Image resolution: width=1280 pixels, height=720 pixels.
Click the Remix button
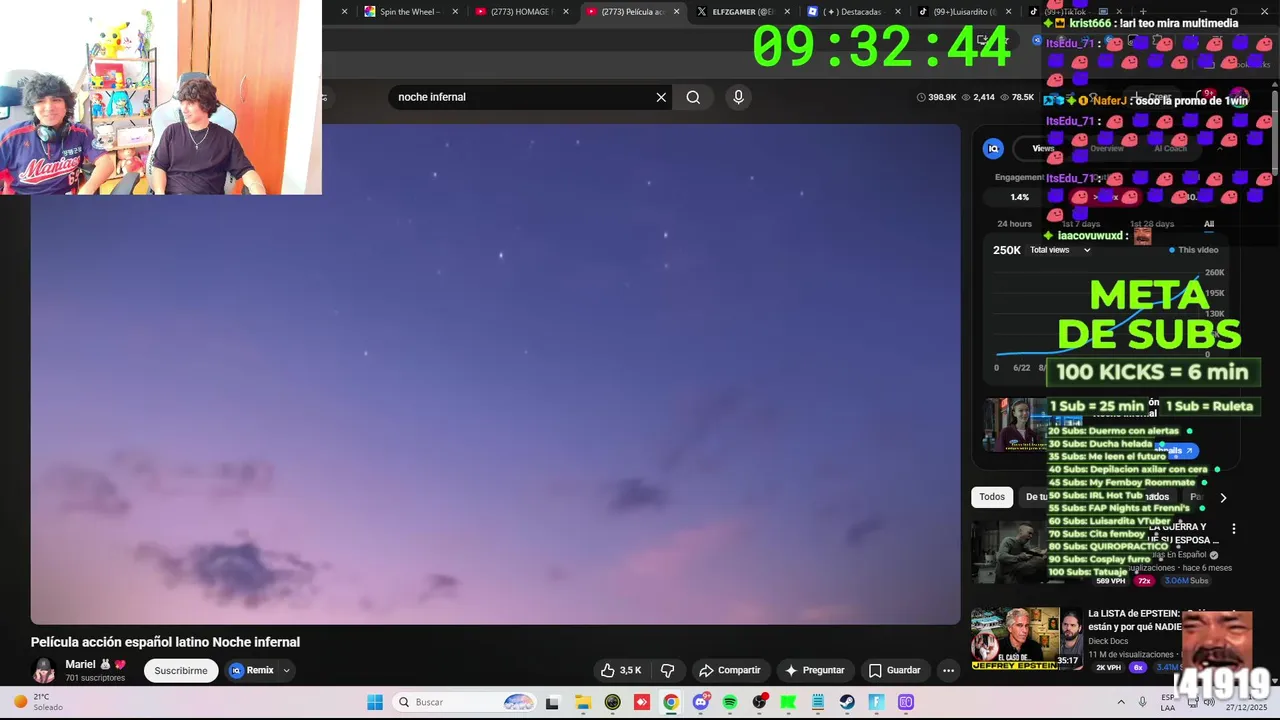(x=252, y=670)
